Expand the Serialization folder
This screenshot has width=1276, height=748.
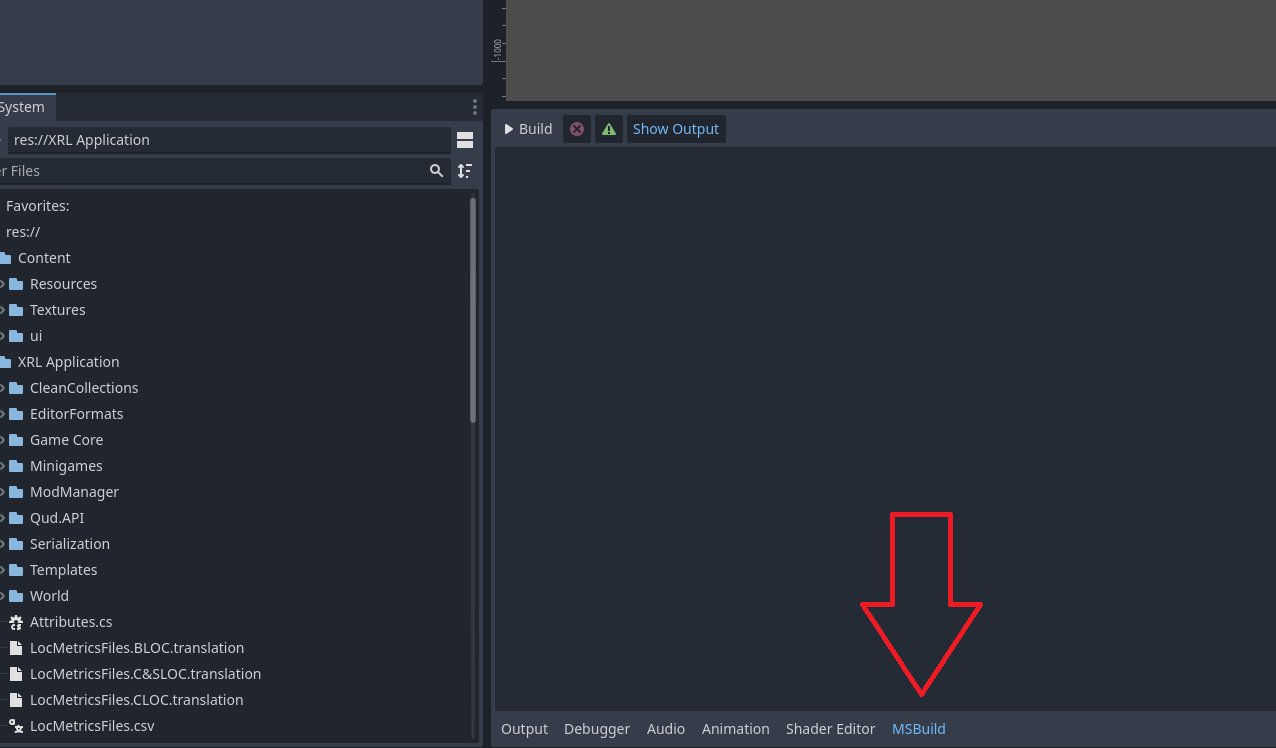pos(3,544)
